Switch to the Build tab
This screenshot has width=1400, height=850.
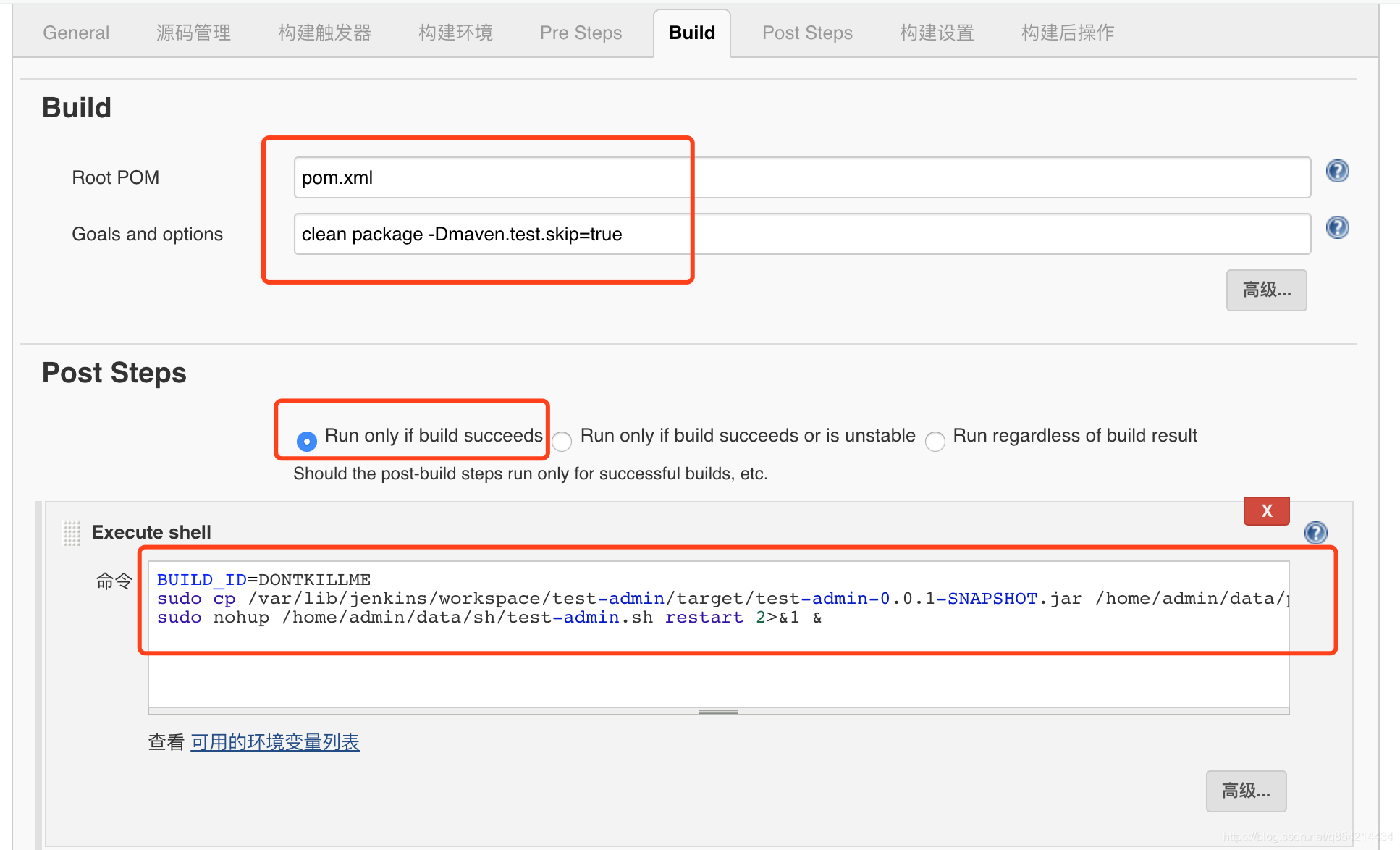691,33
